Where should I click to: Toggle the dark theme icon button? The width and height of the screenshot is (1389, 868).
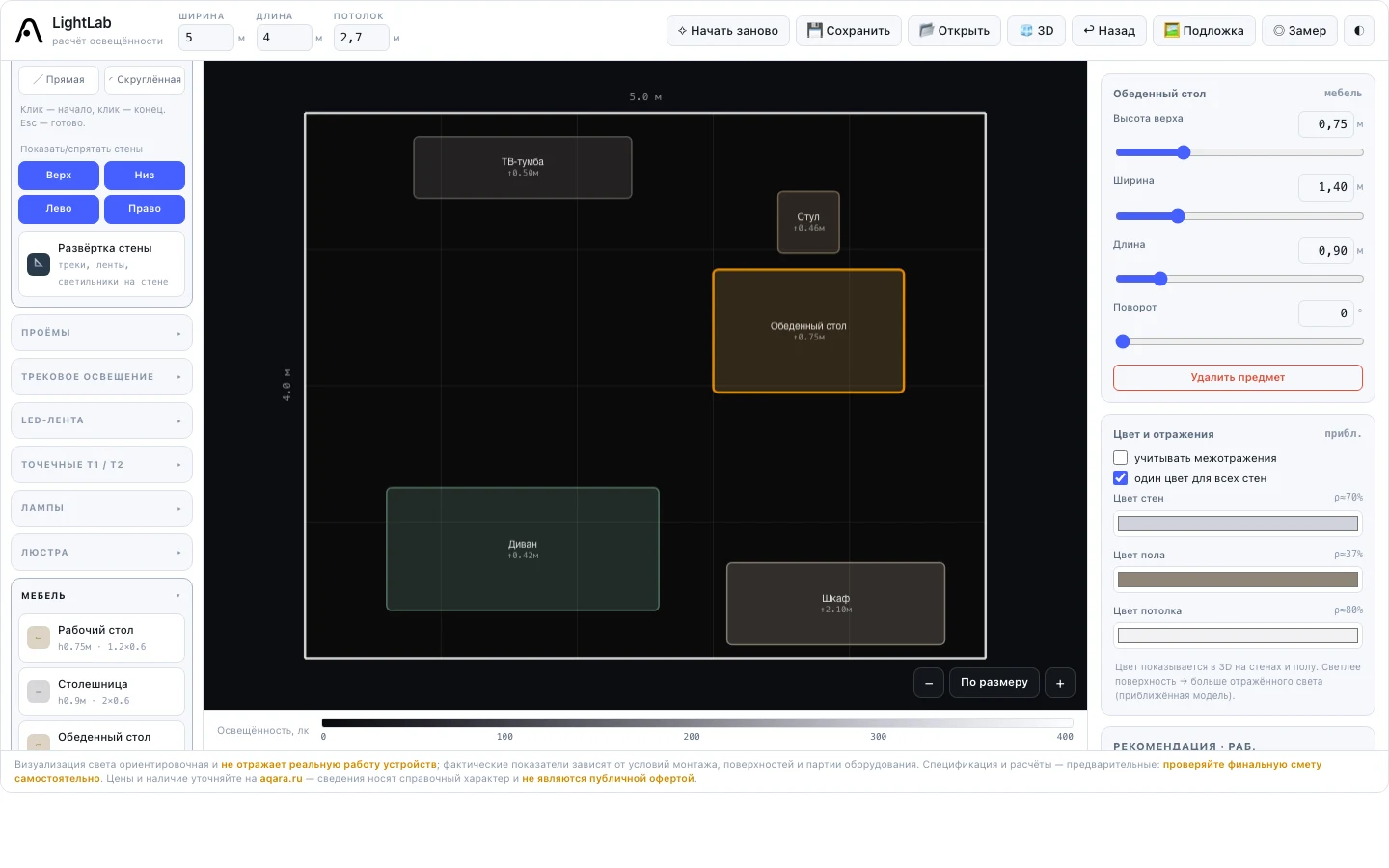coord(1359,31)
